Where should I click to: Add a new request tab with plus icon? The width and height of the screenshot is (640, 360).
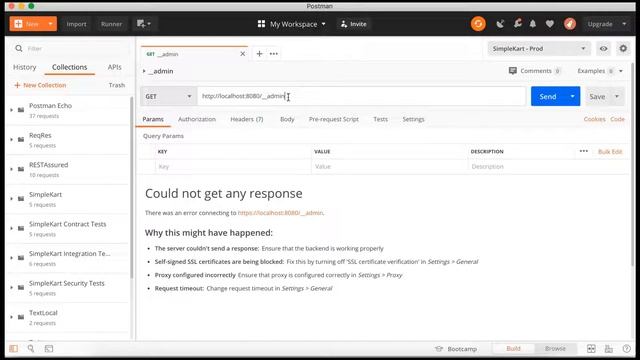259,54
